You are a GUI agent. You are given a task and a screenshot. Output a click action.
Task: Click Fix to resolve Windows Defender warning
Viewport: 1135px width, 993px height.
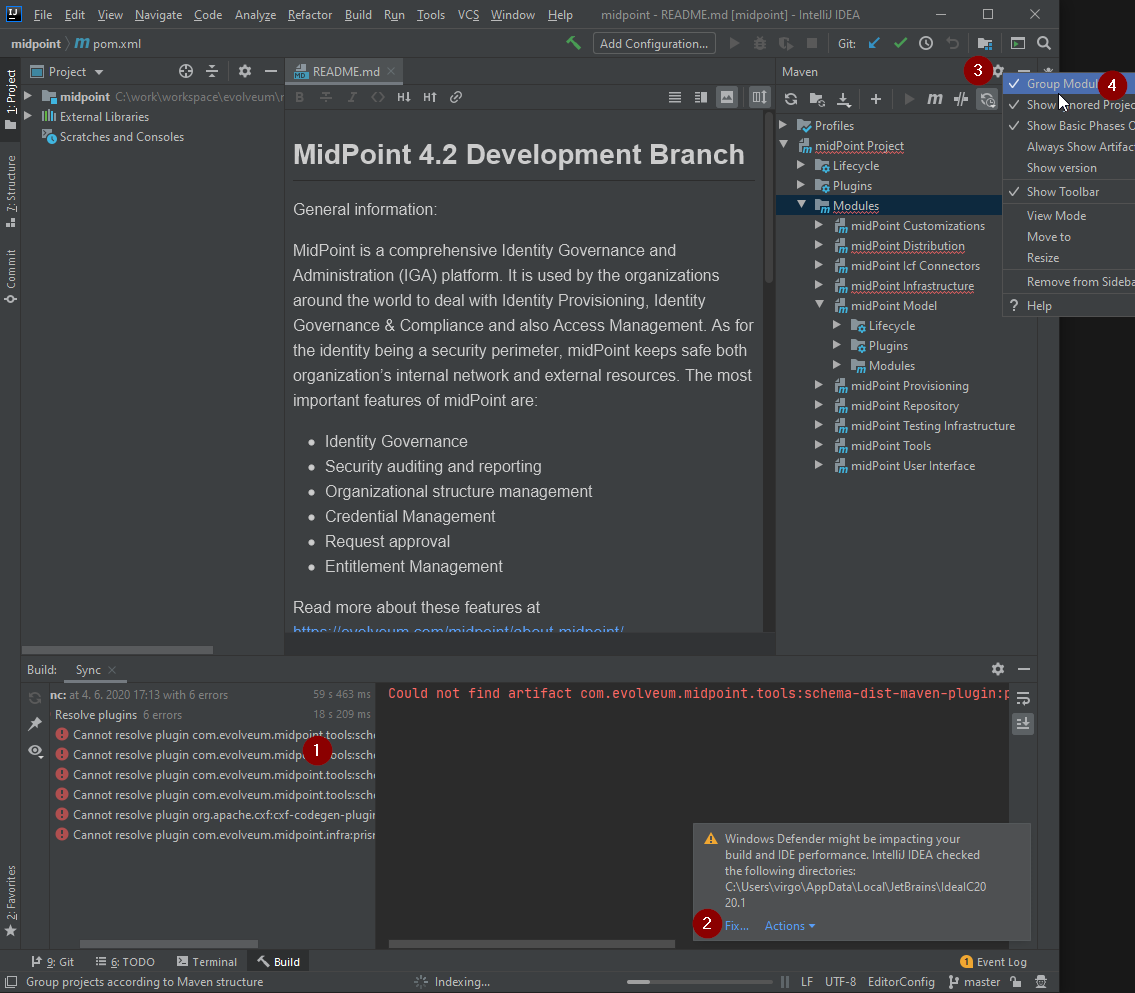(737, 925)
